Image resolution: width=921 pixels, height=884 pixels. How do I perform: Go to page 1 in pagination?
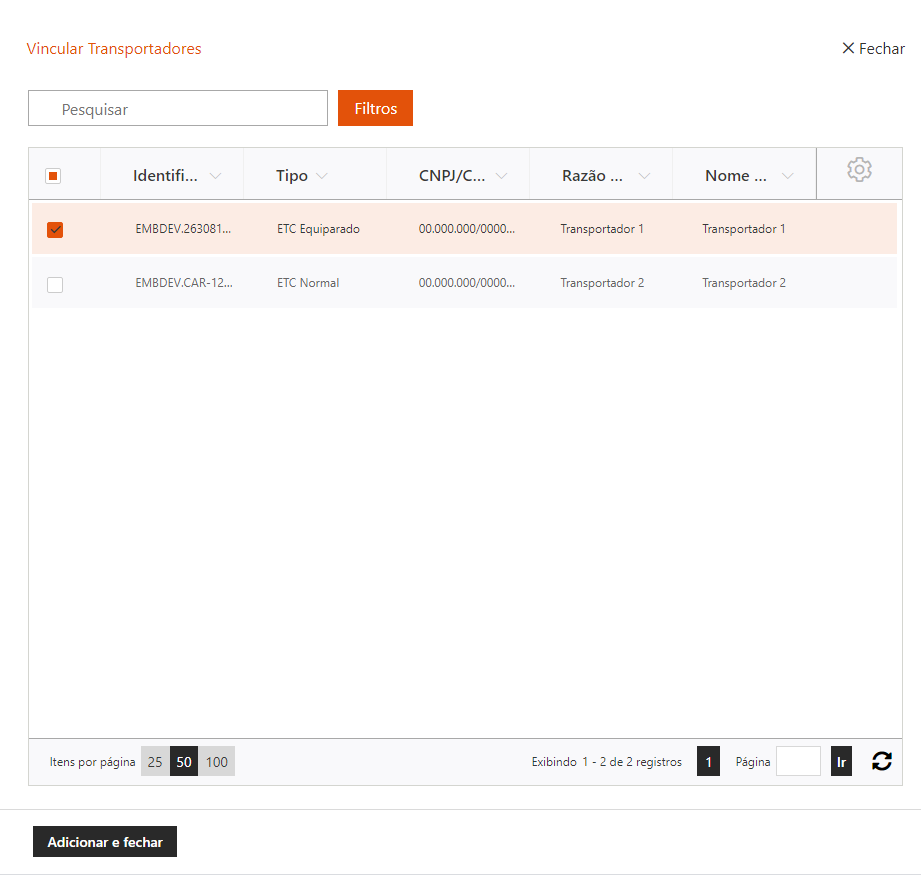708,762
